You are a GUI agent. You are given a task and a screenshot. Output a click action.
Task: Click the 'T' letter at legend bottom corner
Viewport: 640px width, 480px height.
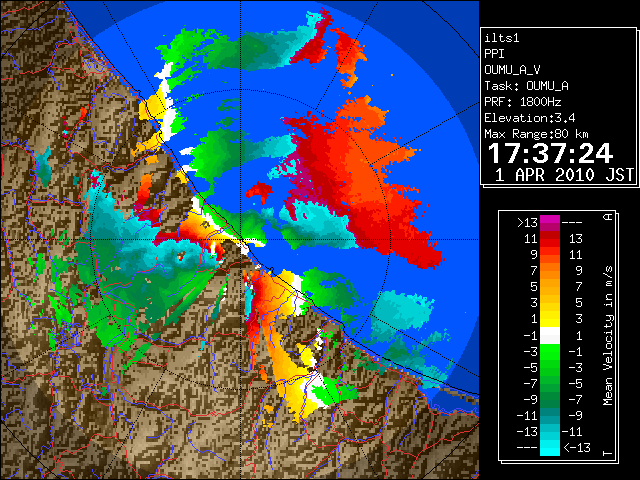(x=608, y=453)
